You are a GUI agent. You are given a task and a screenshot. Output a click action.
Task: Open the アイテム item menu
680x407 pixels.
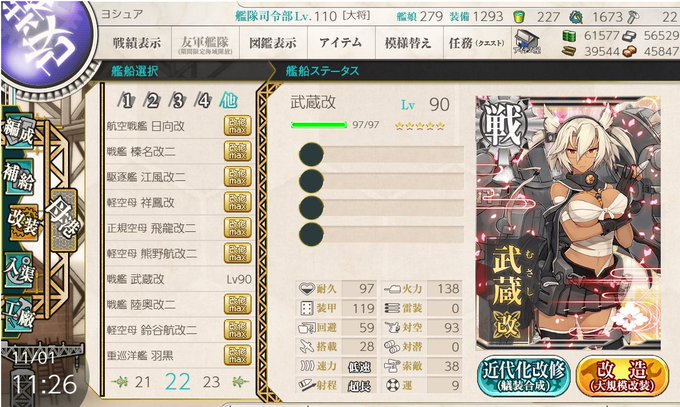[341, 43]
